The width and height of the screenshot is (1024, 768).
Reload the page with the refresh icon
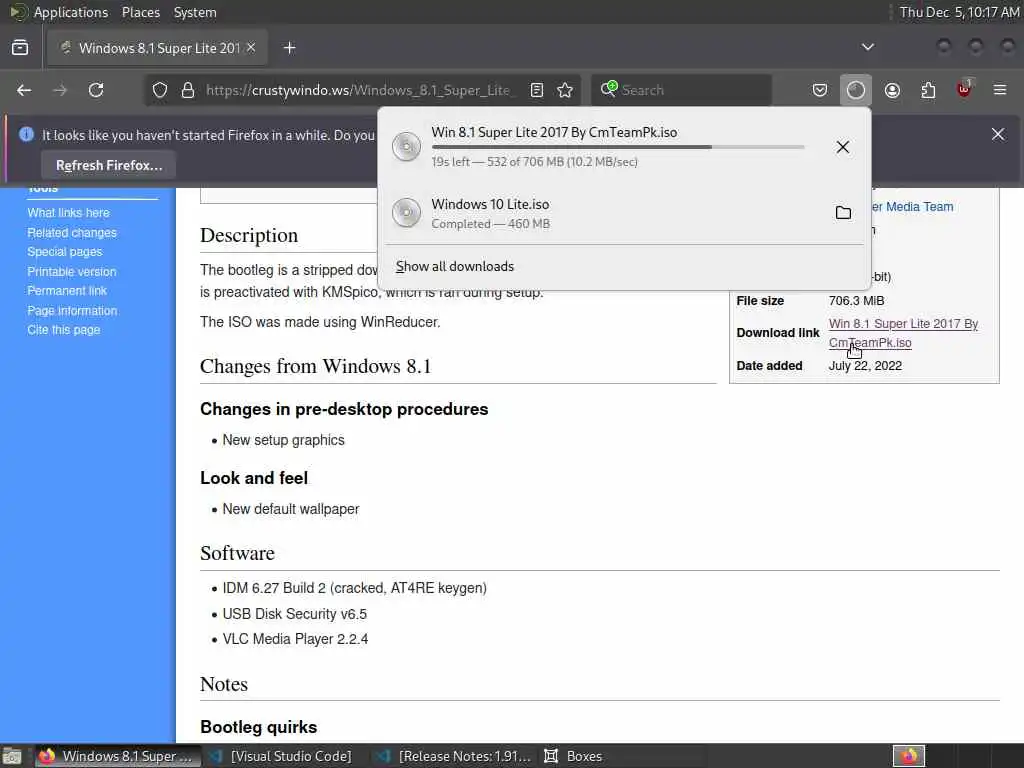(x=96, y=90)
